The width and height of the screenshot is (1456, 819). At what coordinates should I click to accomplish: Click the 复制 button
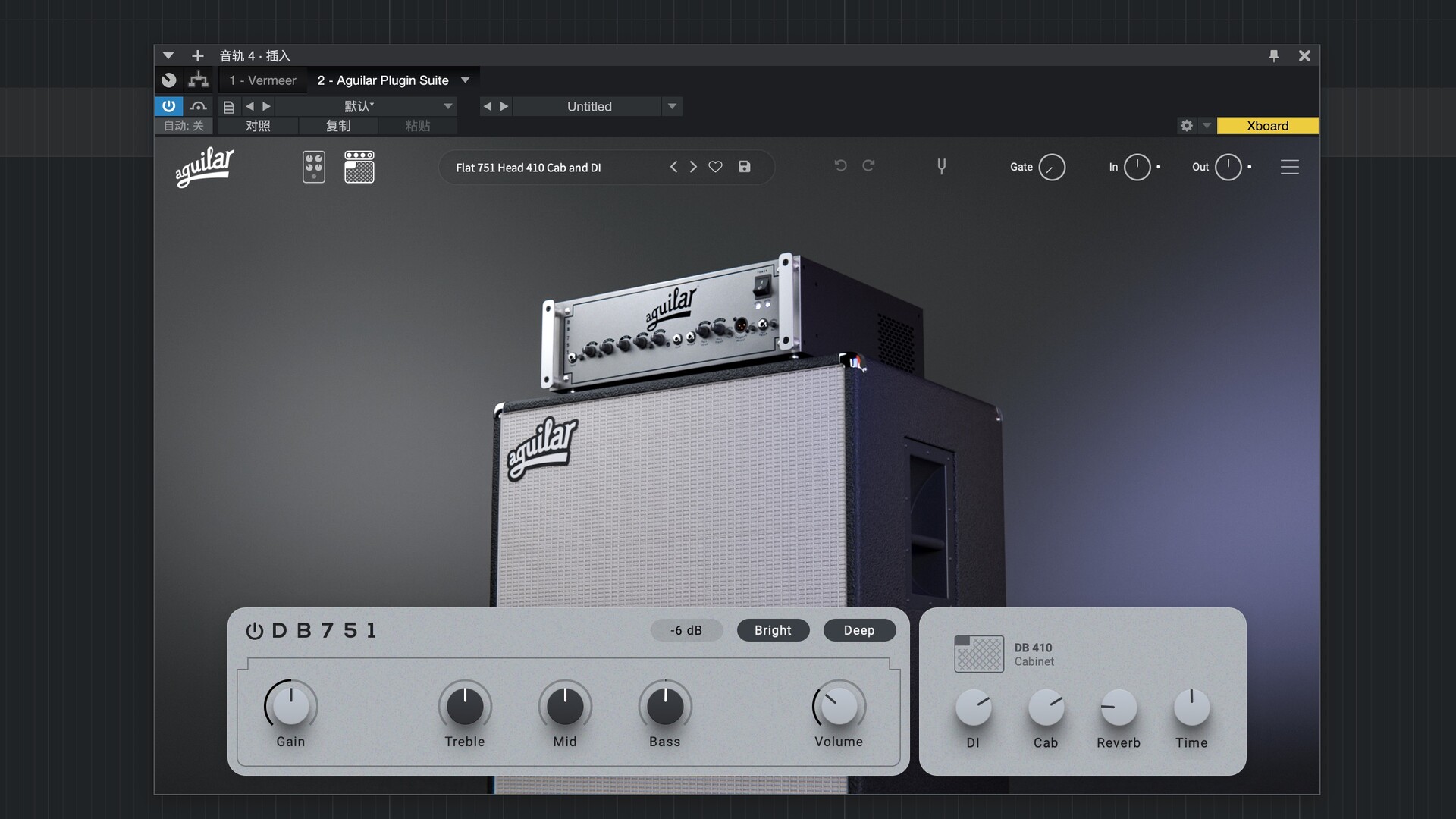point(338,126)
